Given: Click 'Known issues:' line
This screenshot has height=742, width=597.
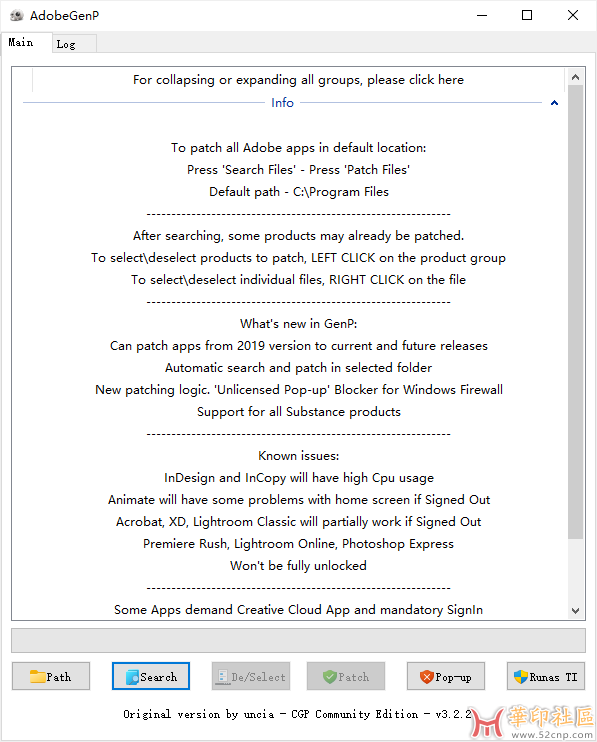Looking at the screenshot, I should click(298, 456).
